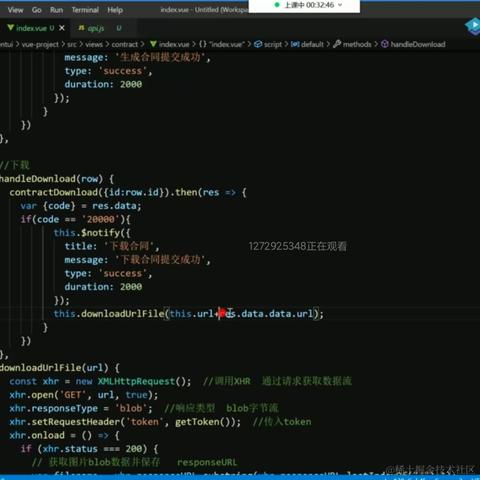Click the default variable icon in breadcrumb

tap(295, 44)
